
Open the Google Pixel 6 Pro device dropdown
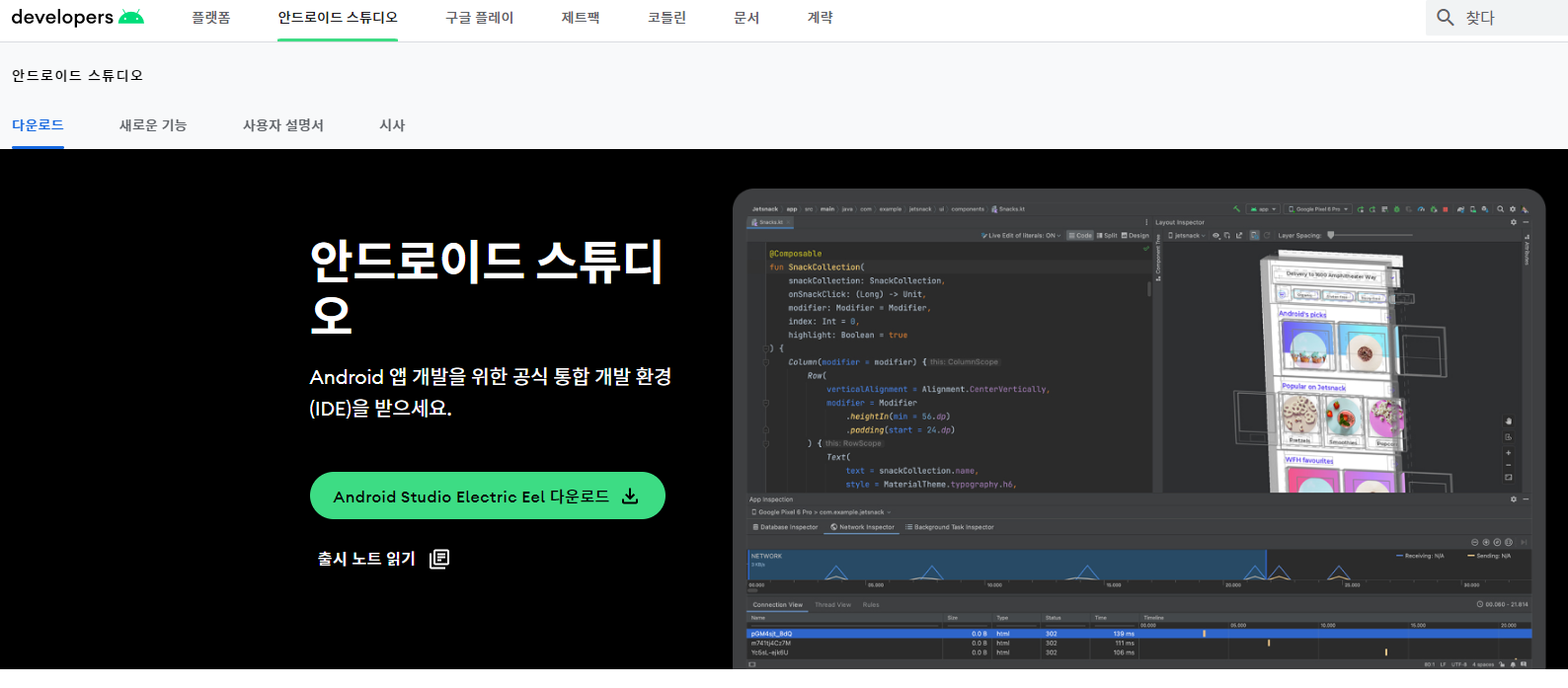[x=1318, y=209]
